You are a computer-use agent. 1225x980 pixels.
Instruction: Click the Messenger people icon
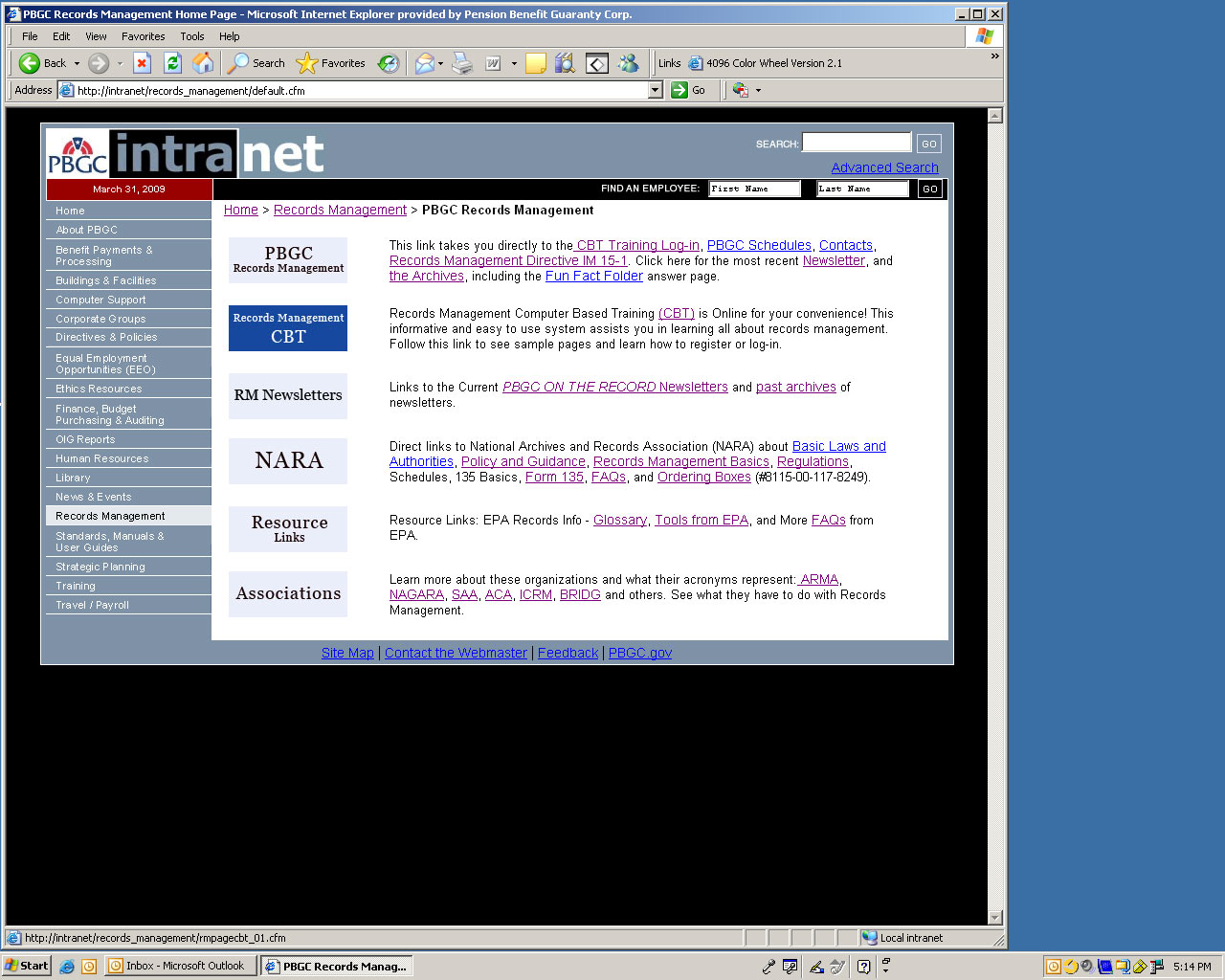tap(628, 63)
